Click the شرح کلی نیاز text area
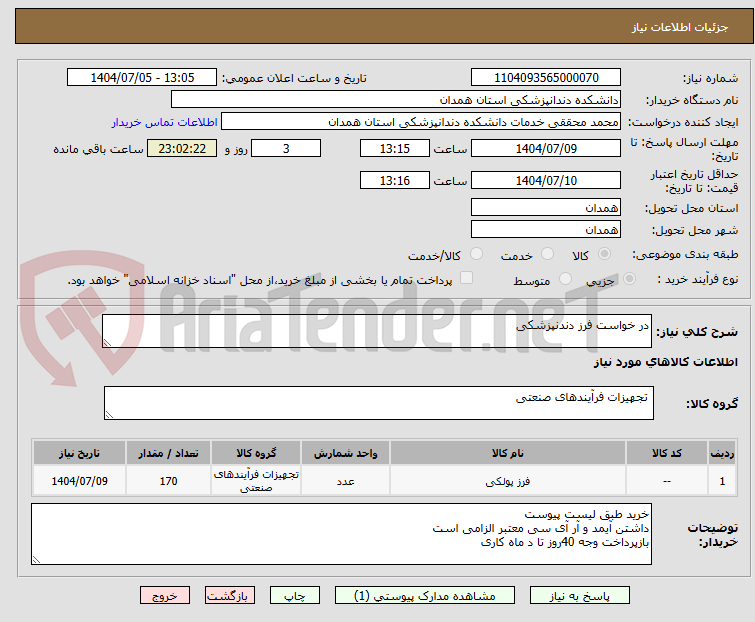 point(377,331)
